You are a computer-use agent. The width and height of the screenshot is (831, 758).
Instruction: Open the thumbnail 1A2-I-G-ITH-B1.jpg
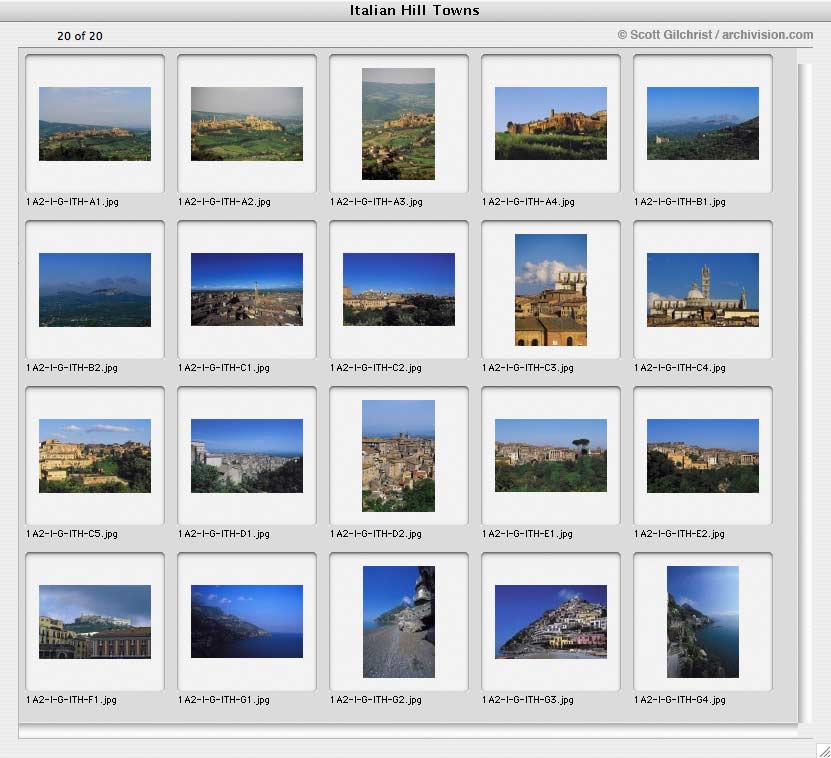point(703,124)
